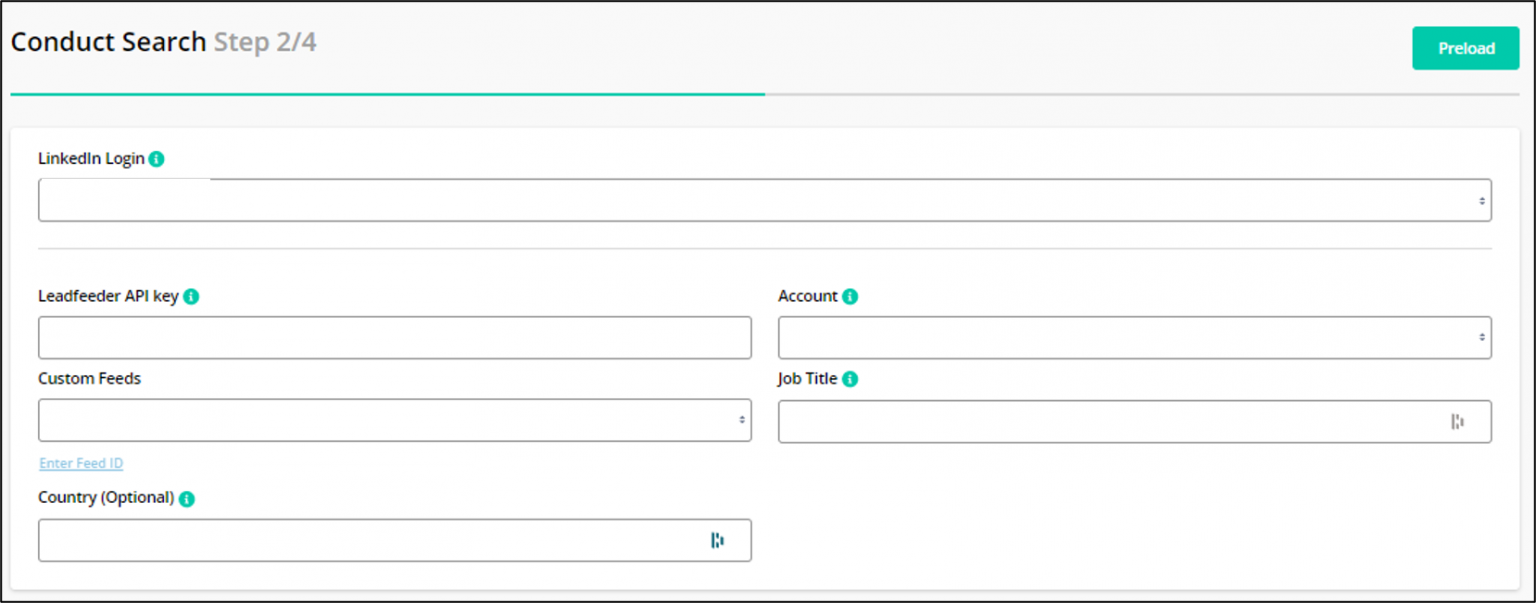The height and width of the screenshot is (603, 1536).
Task: Open the Enter Feed ID link
Action: tap(80, 463)
